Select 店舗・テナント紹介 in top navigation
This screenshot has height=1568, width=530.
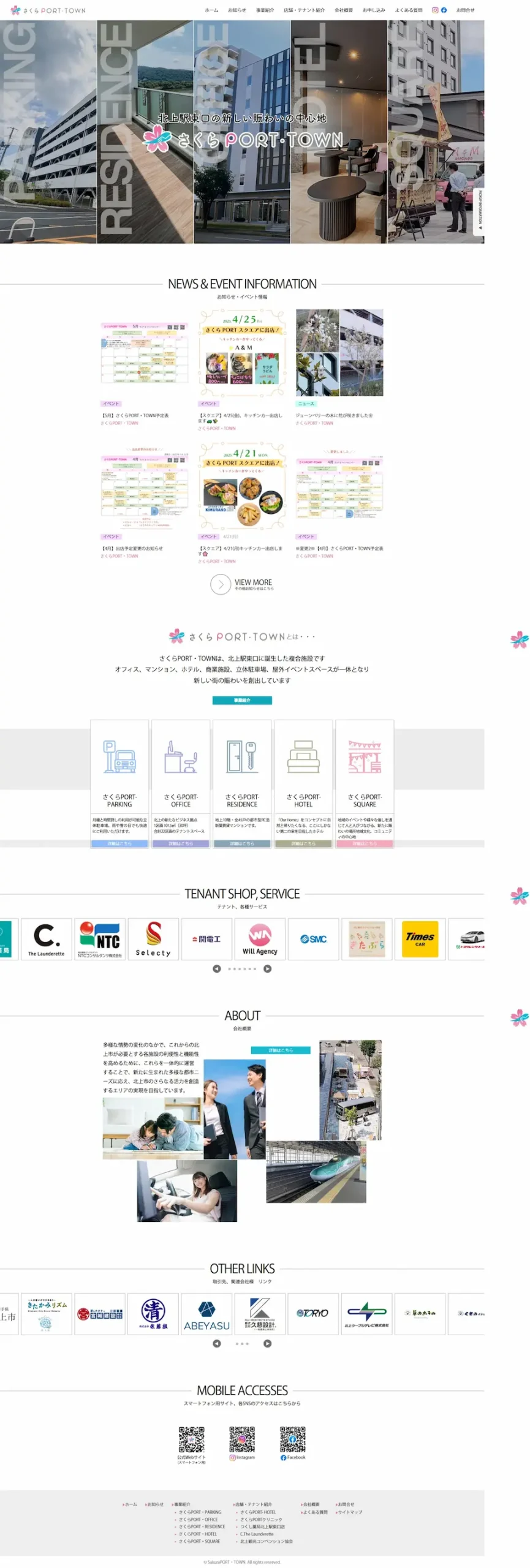tap(304, 10)
